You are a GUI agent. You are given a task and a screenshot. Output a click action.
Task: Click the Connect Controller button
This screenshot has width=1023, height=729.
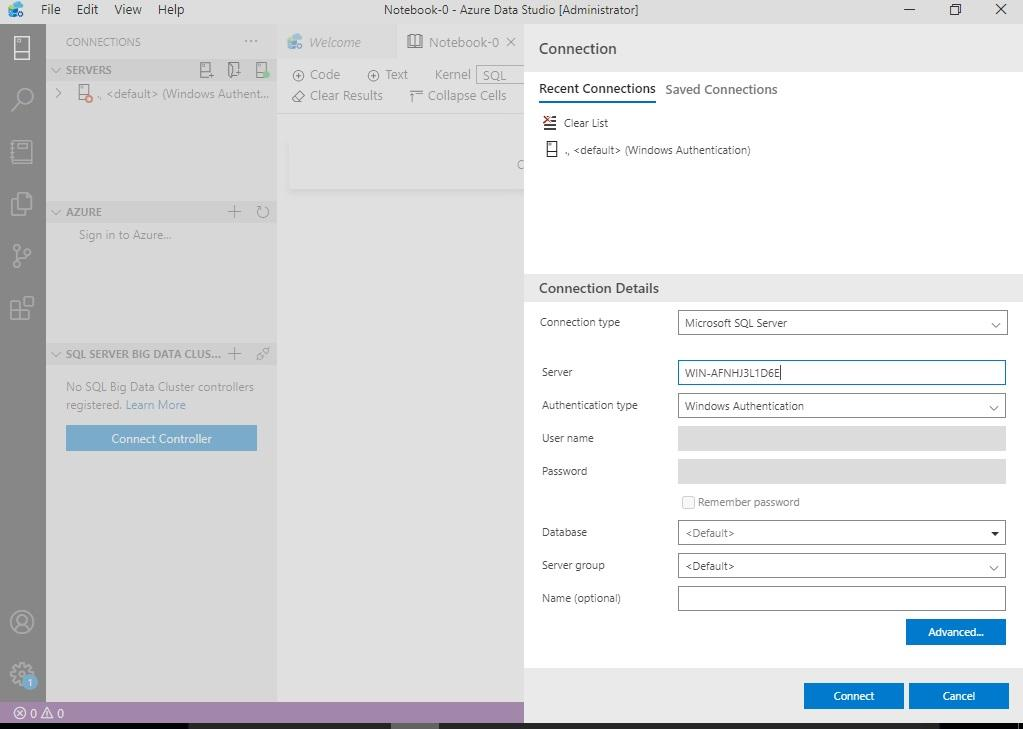(161, 439)
